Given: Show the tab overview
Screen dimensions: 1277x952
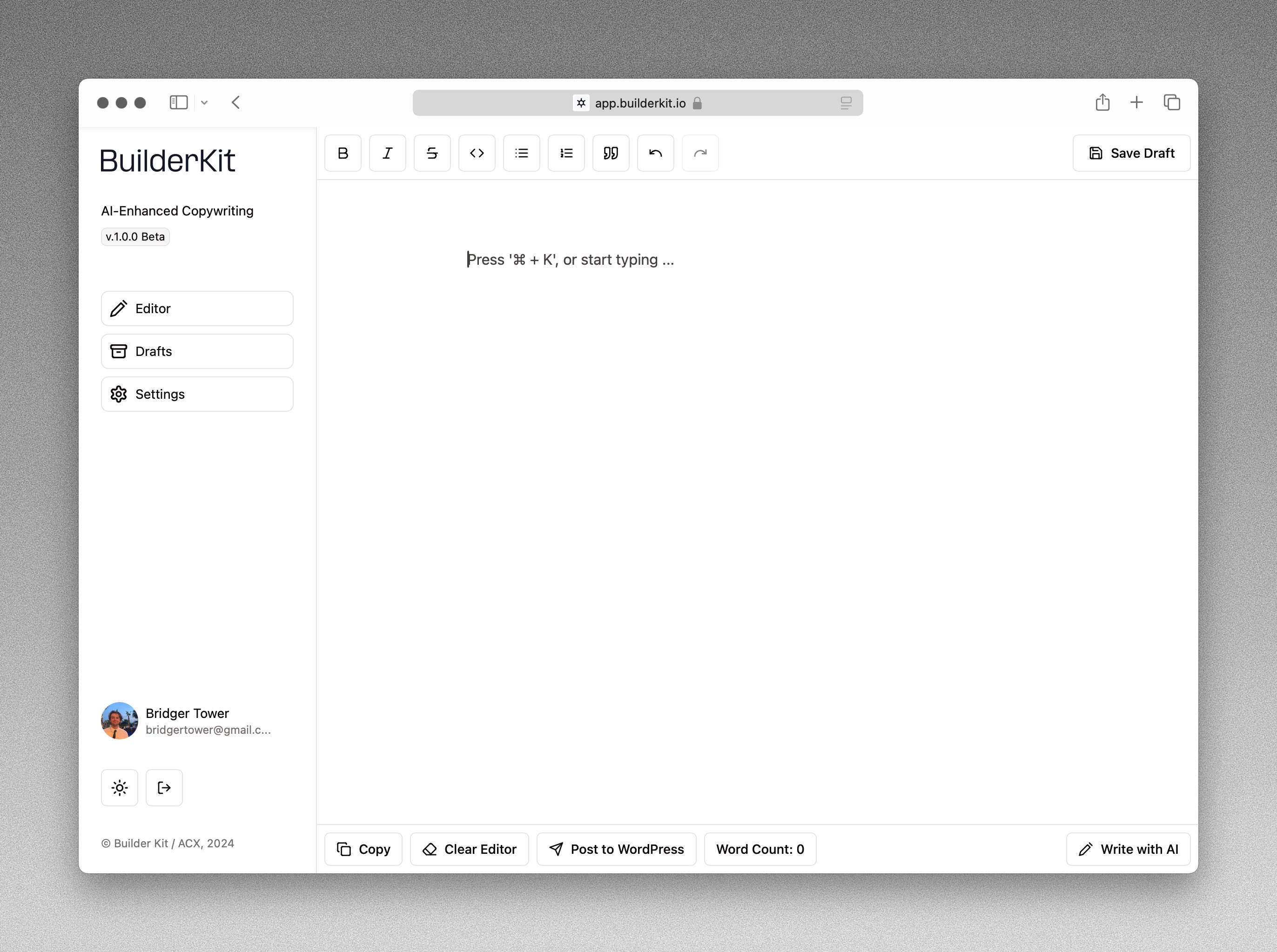Looking at the screenshot, I should point(1171,102).
